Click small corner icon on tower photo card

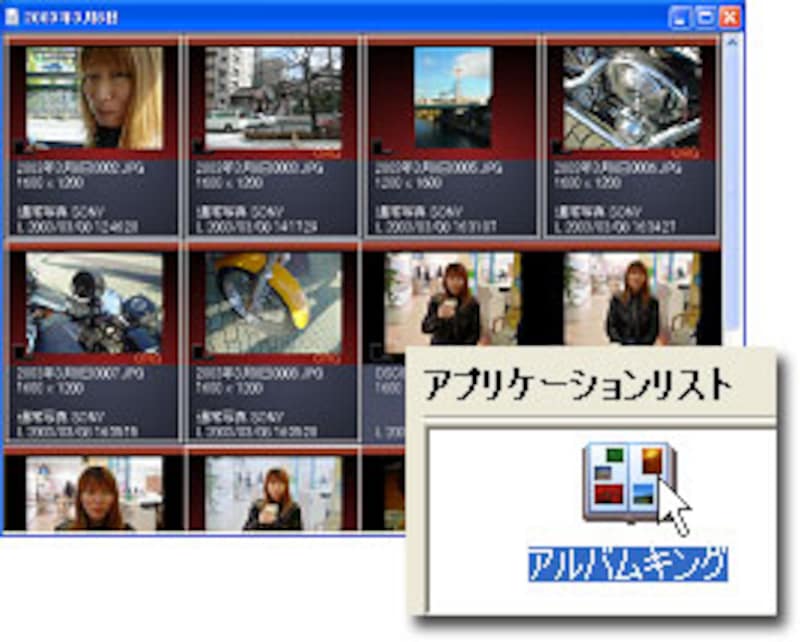[x=379, y=147]
